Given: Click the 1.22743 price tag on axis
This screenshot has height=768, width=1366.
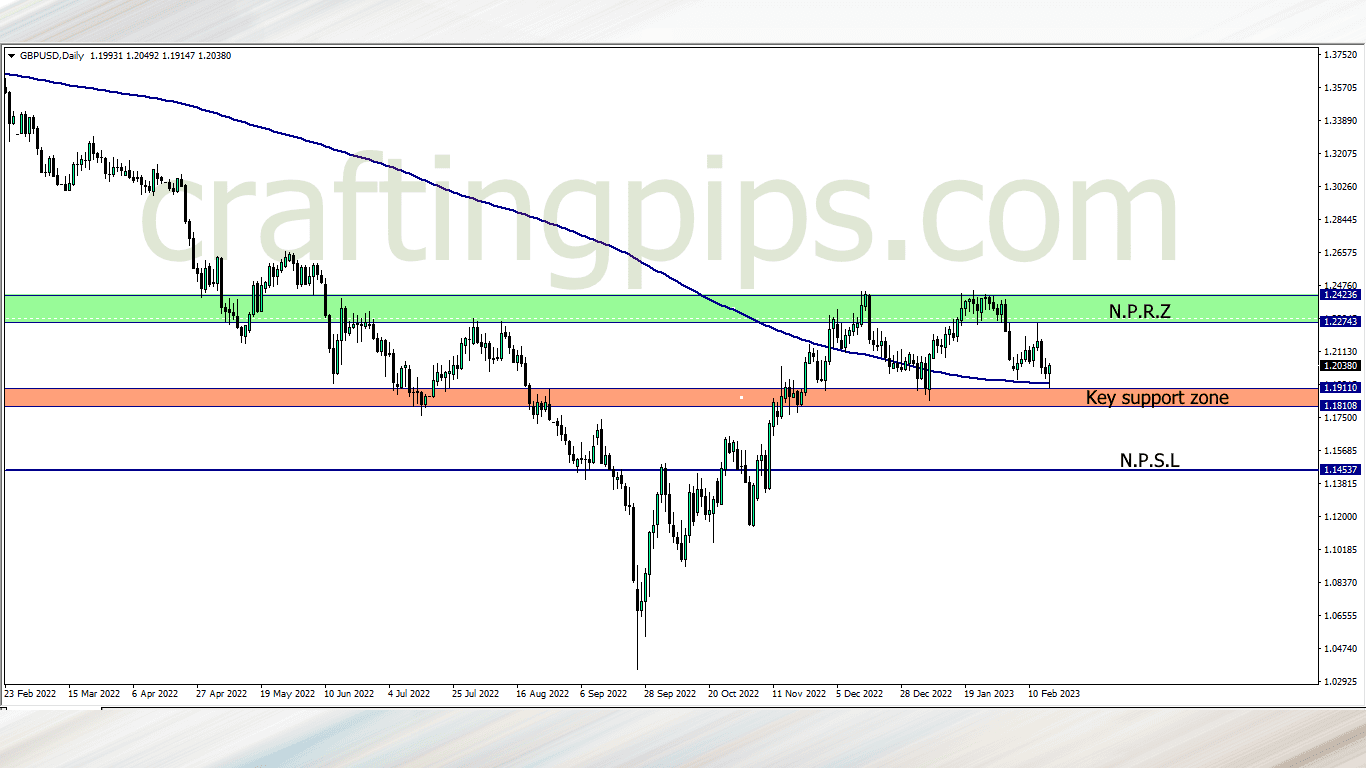Looking at the screenshot, I should tap(1339, 321).
